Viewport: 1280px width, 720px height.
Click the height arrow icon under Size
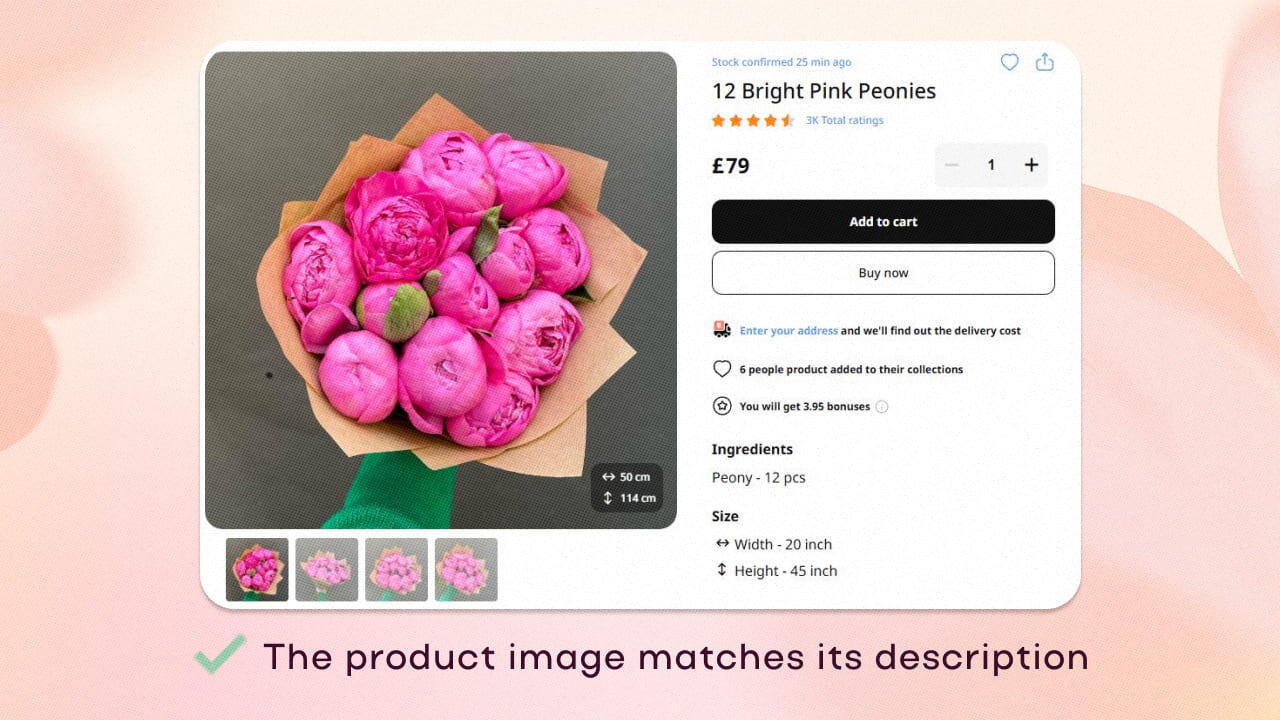point(722,570)
